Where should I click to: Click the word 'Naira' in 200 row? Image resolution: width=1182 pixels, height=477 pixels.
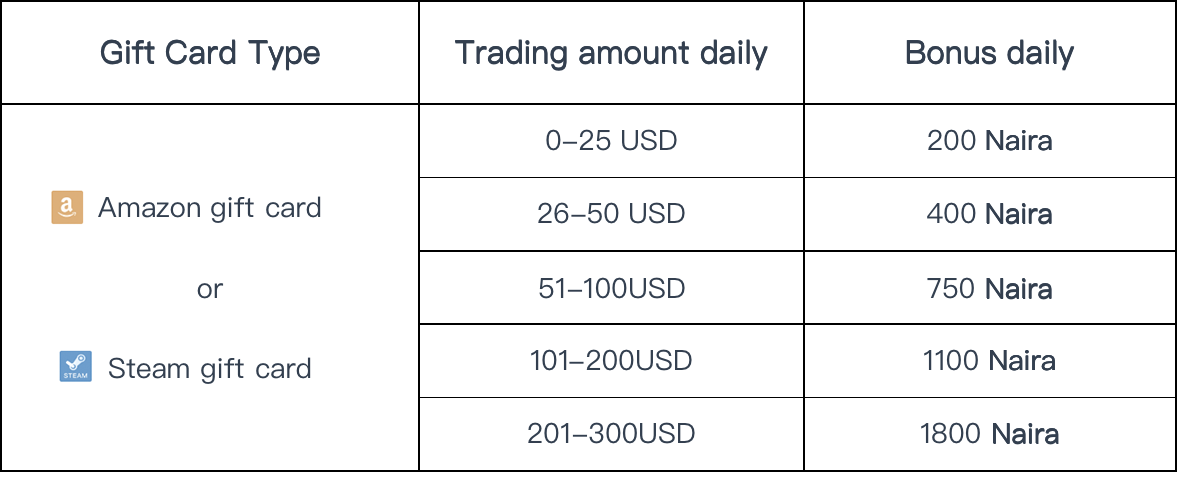click(1018, 141)
